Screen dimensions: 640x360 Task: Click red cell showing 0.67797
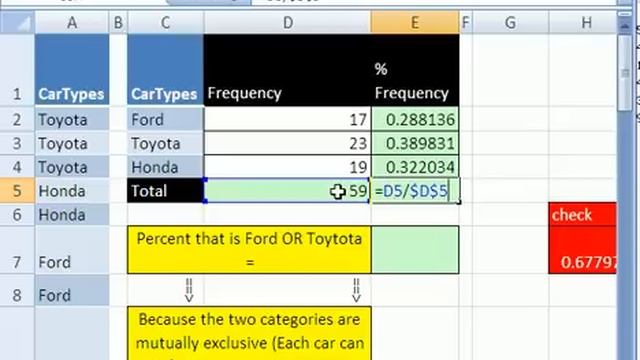click(582, 250)
